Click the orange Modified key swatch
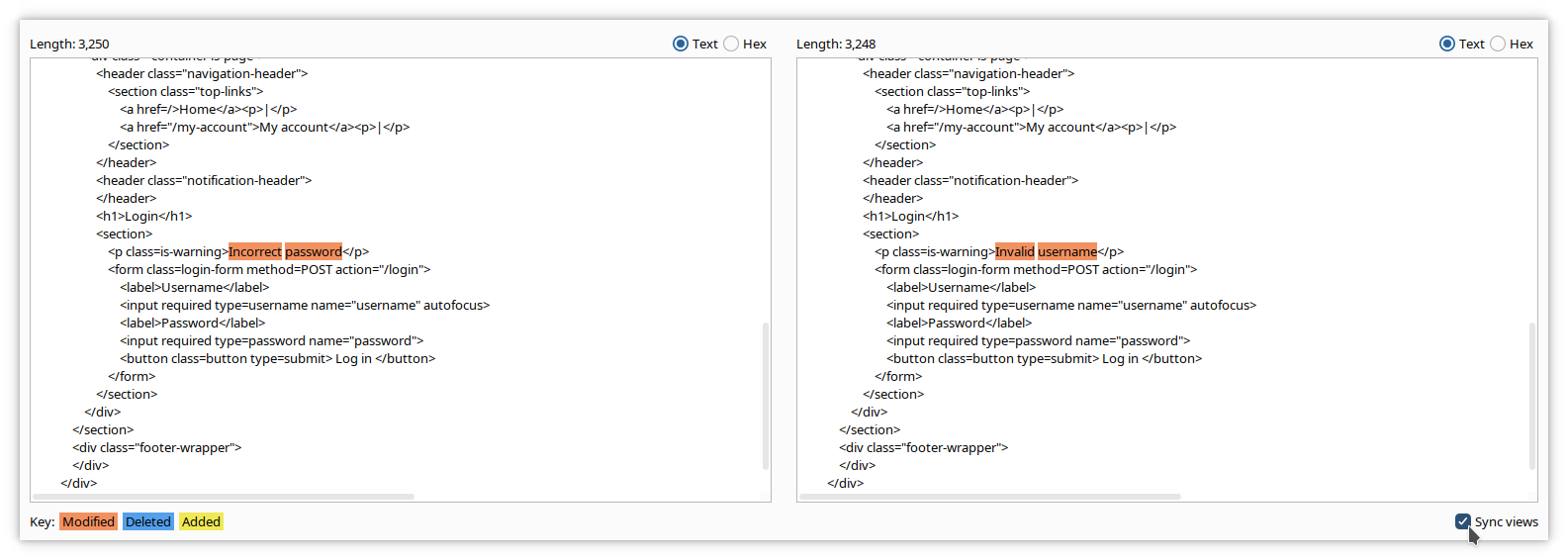1568x560 pixels. pyautogui.click(x=88, y=521)
